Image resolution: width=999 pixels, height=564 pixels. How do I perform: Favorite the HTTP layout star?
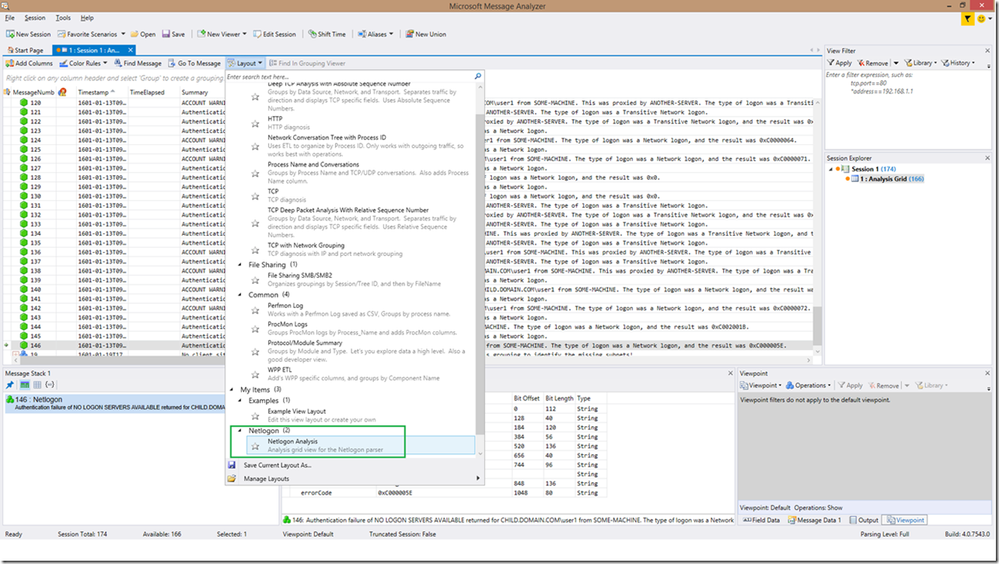click(255, 124)
